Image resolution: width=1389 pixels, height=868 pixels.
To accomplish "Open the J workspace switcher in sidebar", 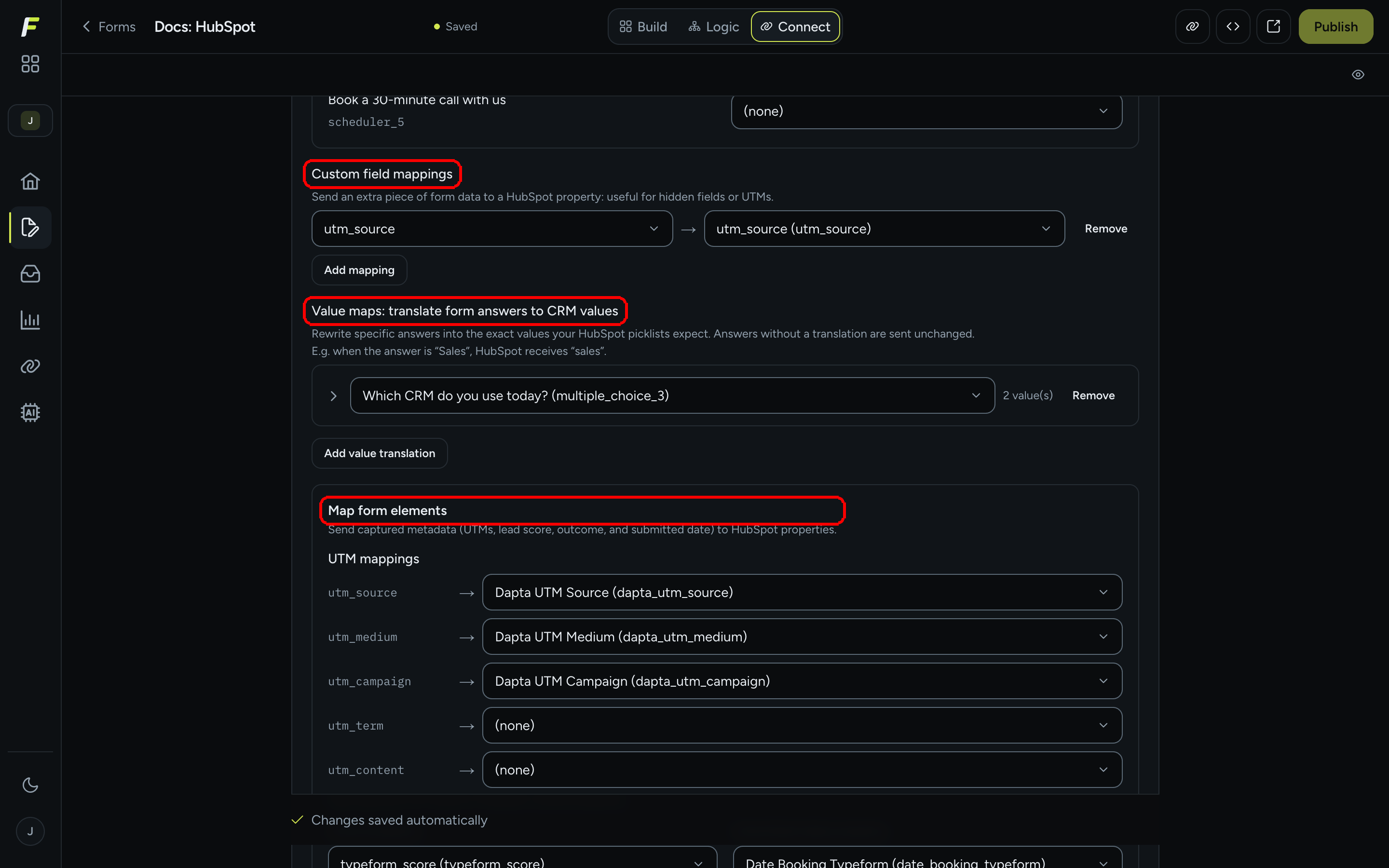I will 30,121.
